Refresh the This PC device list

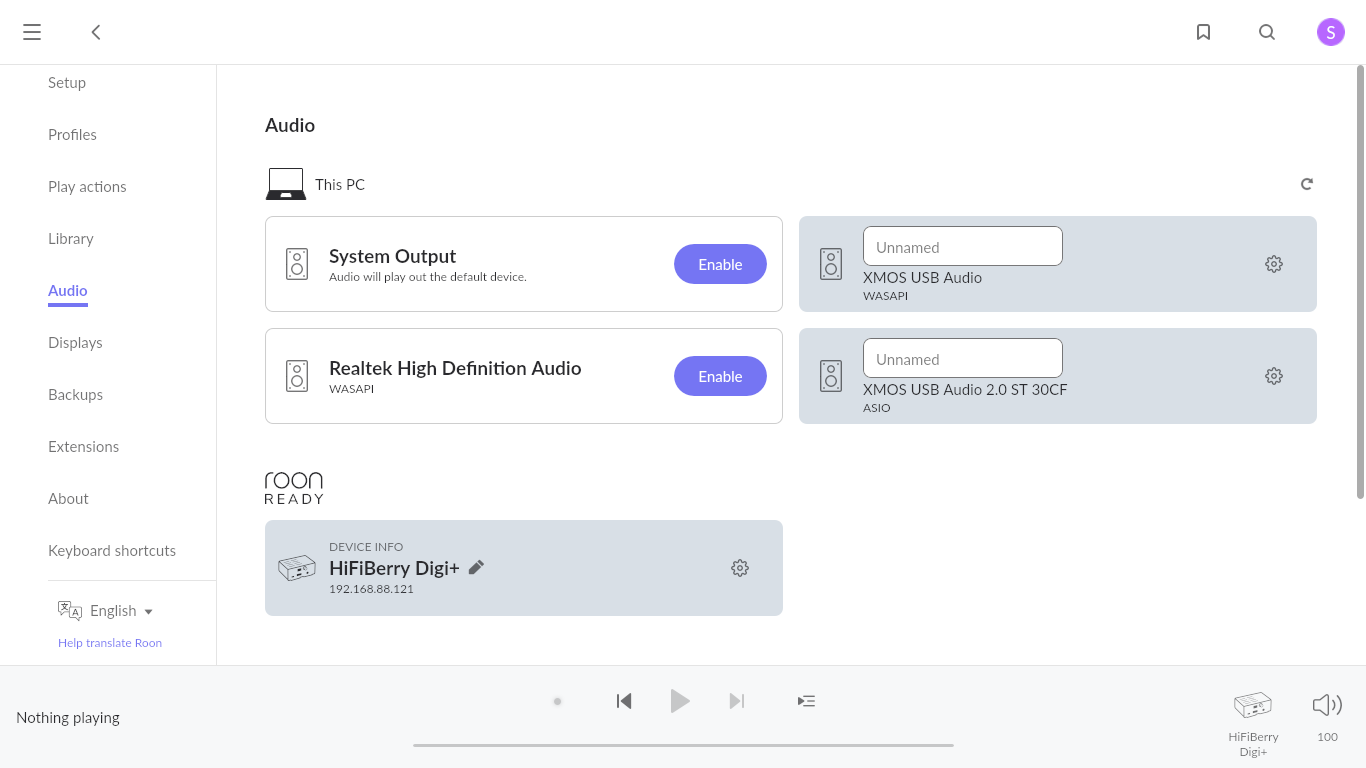(x=1307, y=184)
